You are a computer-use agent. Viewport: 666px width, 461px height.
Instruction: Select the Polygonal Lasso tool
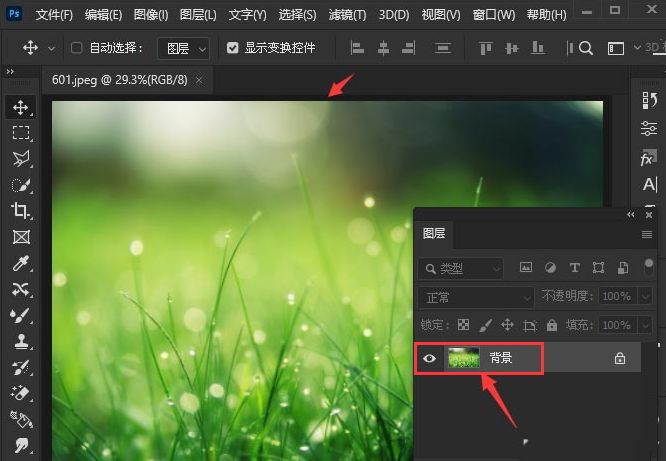coord(20,159)
